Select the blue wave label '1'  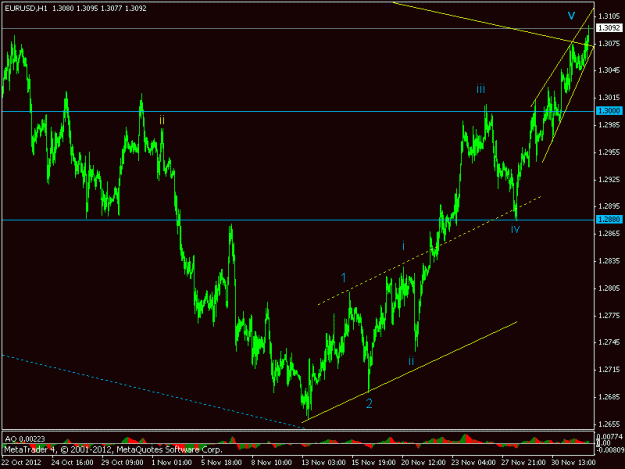click(344, 278)
